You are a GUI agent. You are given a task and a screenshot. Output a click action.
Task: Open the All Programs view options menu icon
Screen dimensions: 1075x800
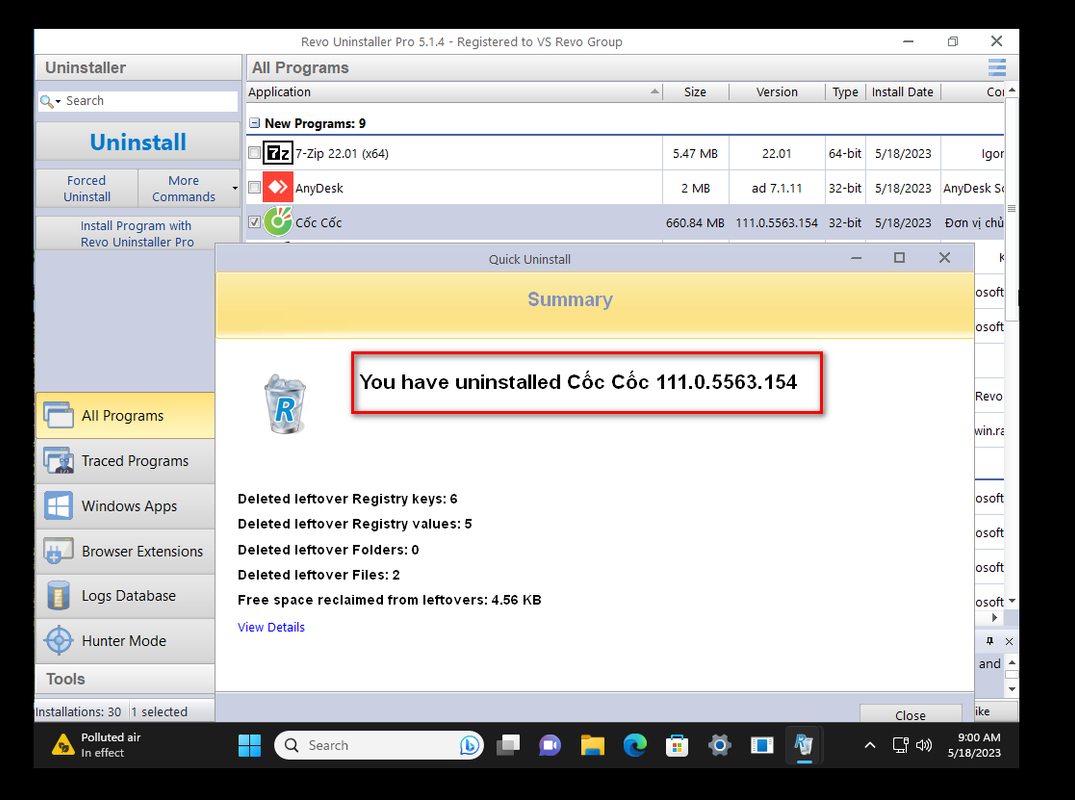997,67
